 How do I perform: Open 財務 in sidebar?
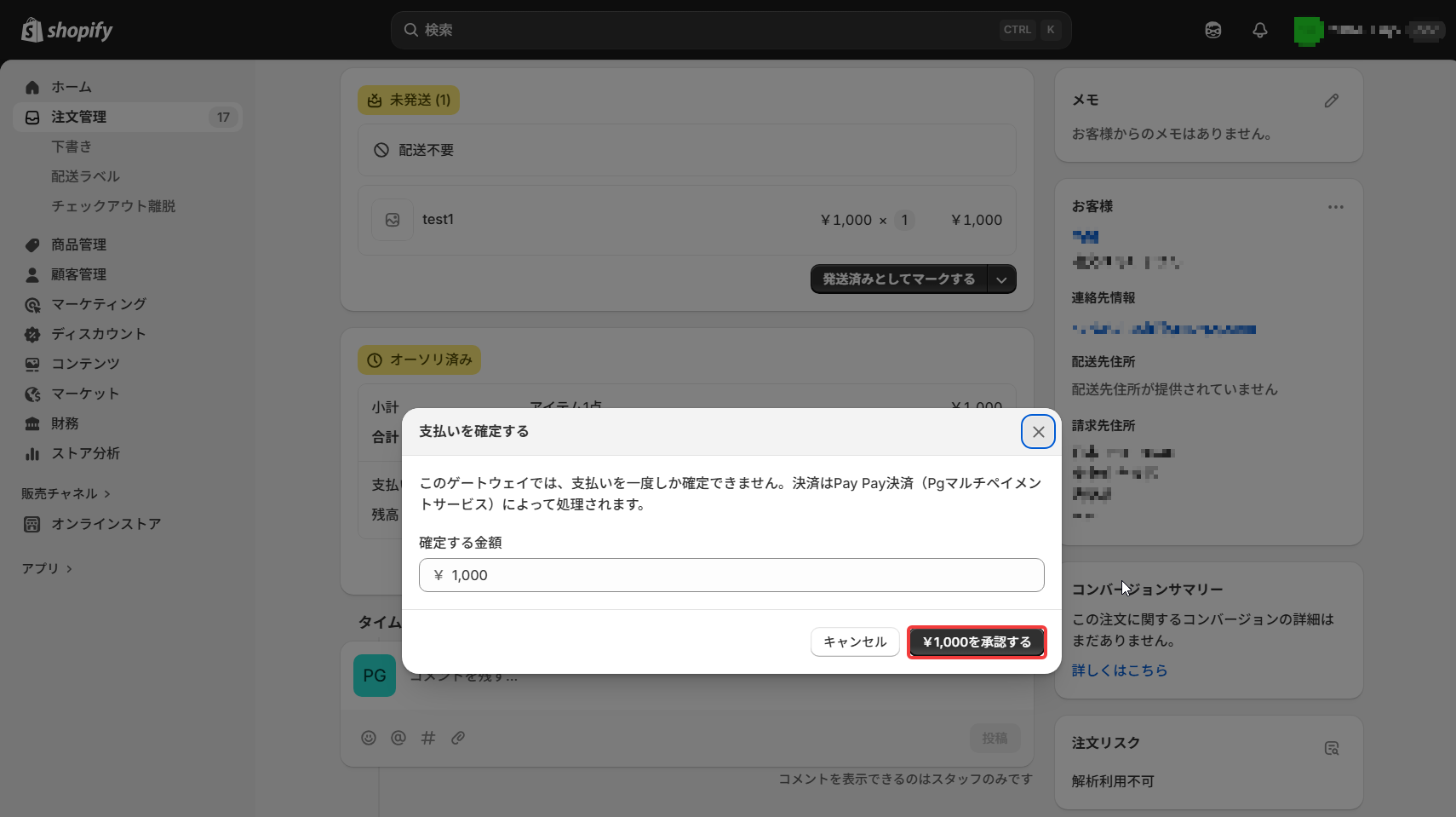(x=65, y=423)
